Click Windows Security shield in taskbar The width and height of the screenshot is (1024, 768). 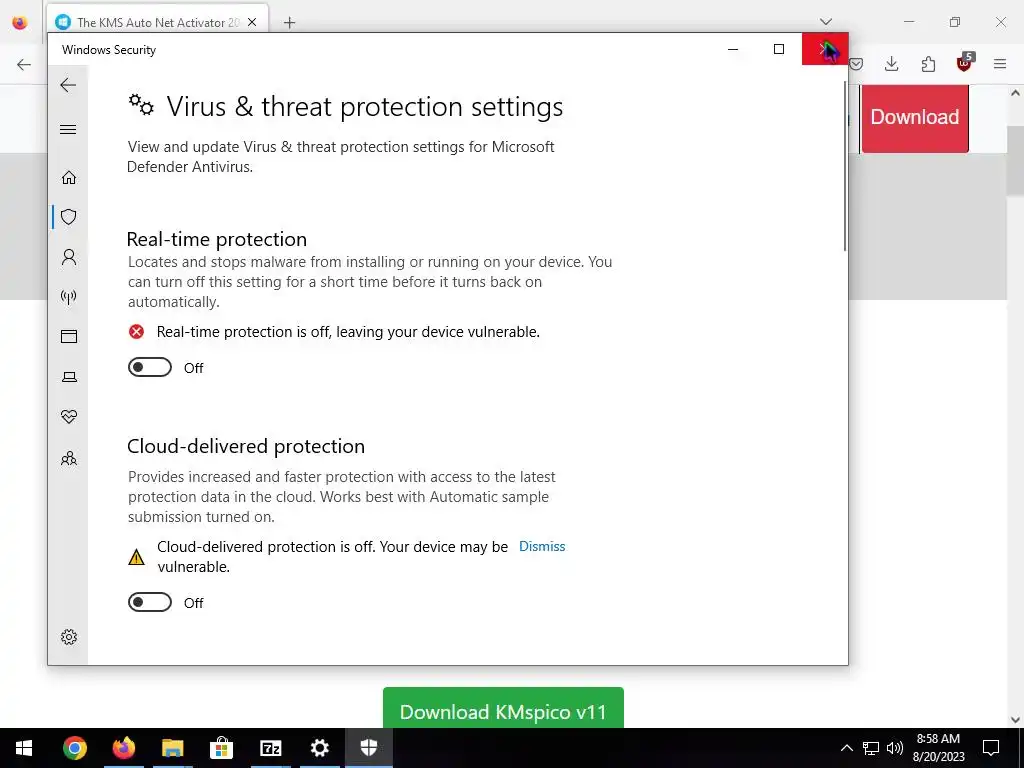[369, 748]
